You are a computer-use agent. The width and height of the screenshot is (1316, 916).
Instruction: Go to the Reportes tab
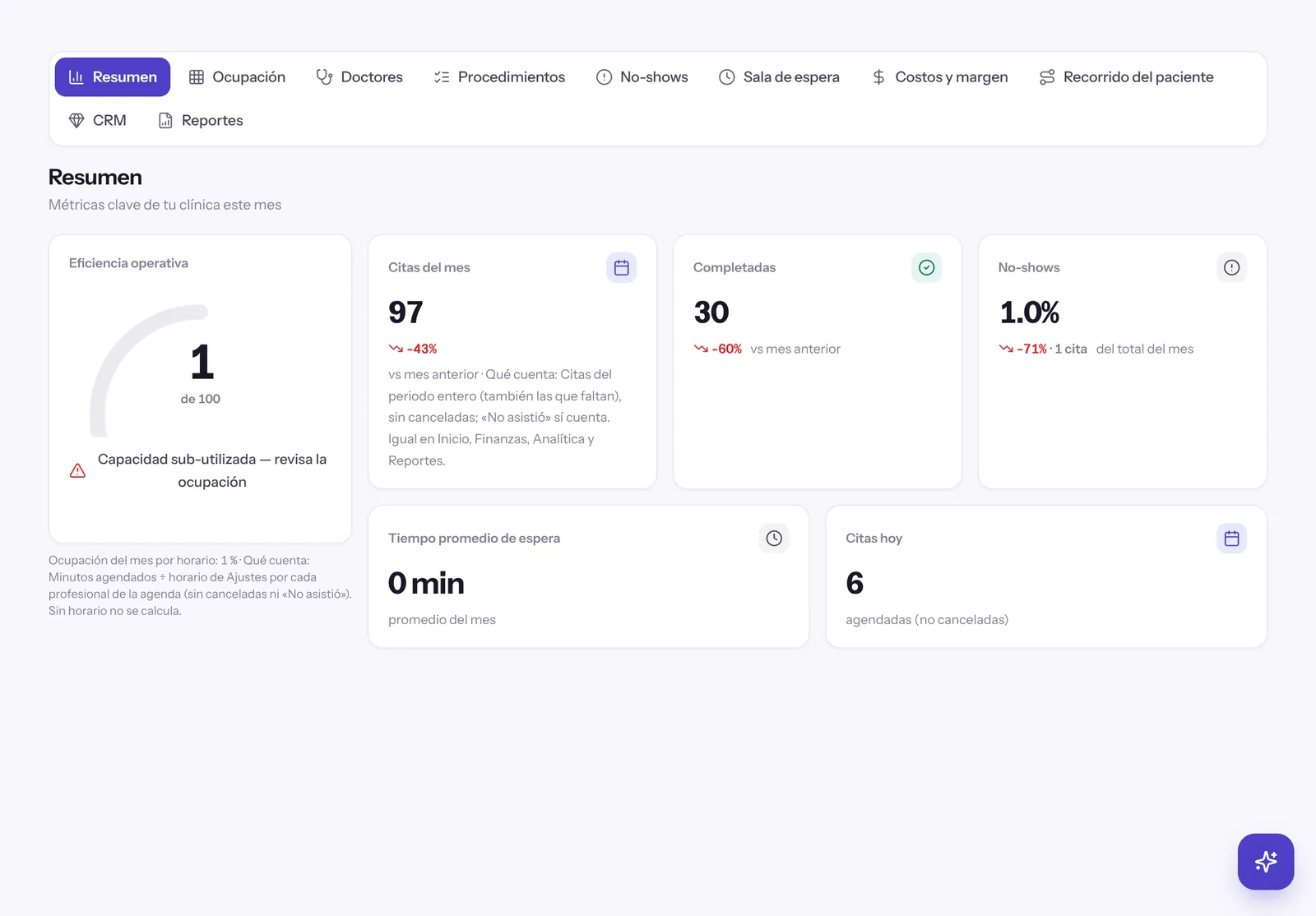tap(200, 120)
